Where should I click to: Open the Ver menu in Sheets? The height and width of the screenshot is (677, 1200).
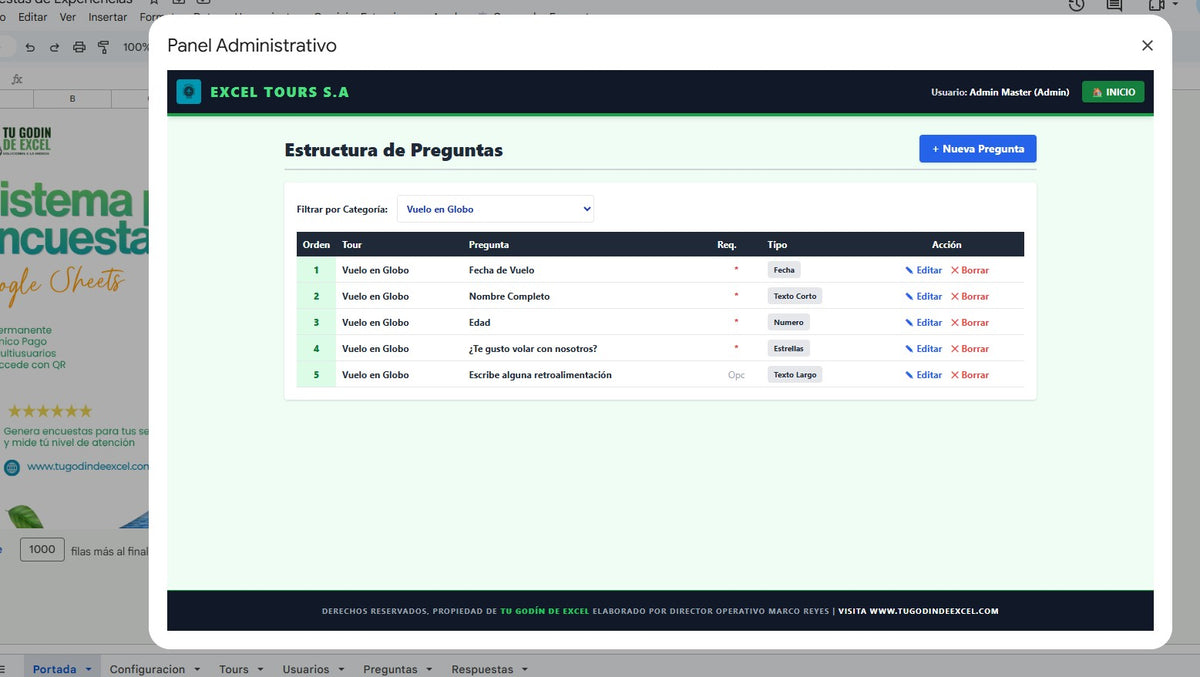point(68,17)
